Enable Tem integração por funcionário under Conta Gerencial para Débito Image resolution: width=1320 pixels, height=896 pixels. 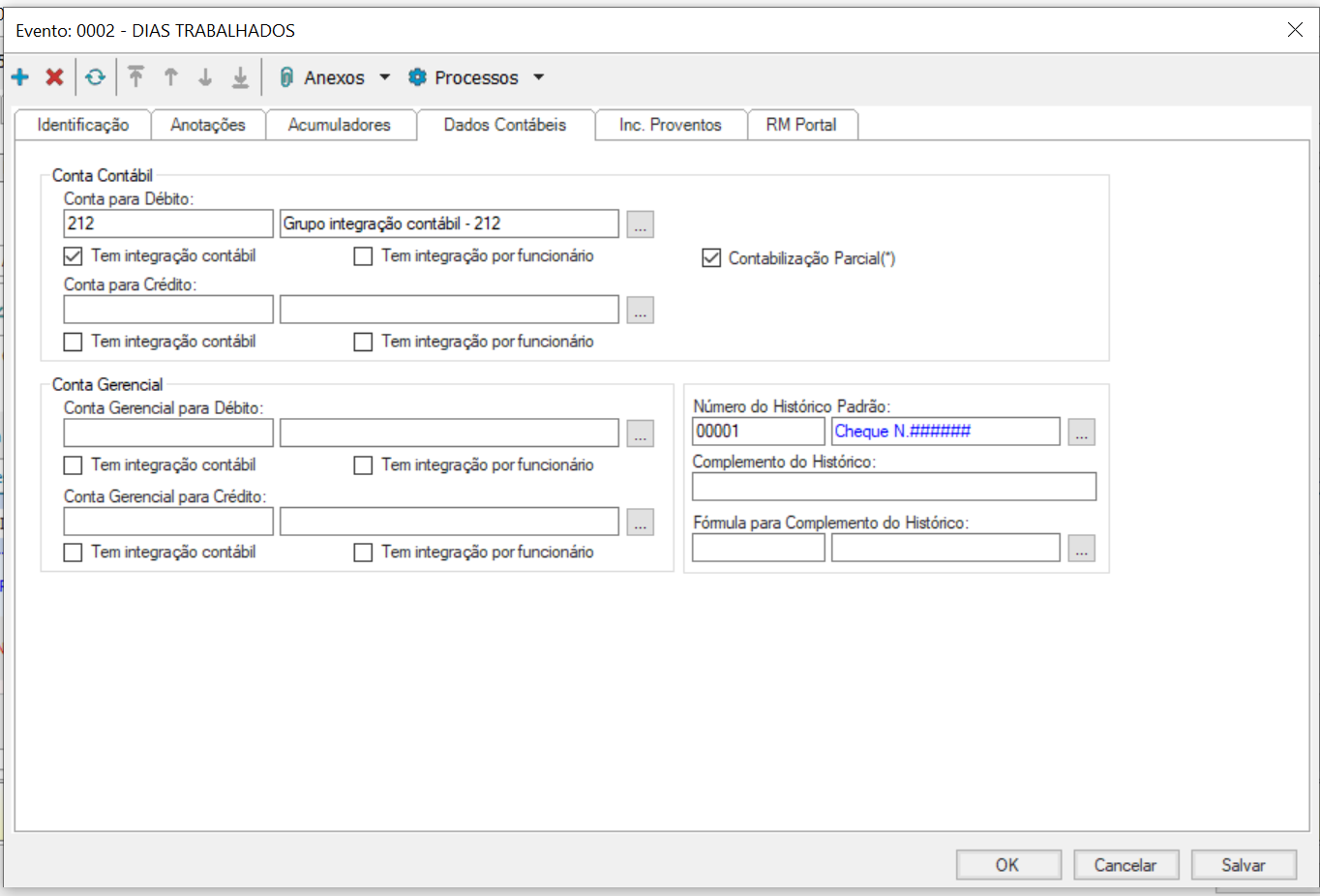pyautogui.click(x=363, y=465)
